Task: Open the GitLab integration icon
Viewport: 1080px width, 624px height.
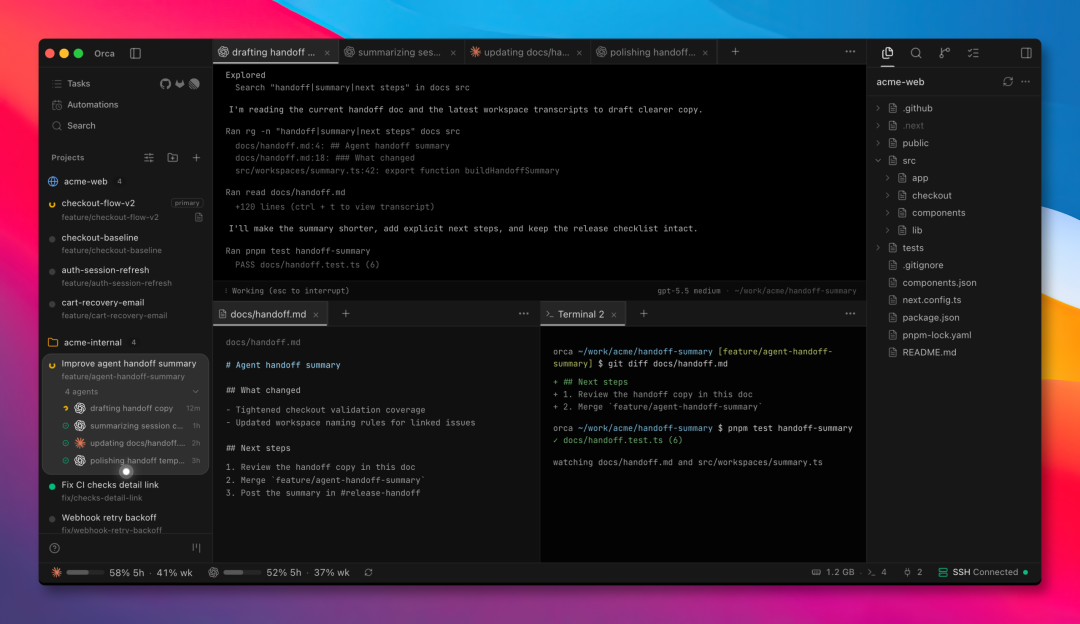Action: 180,83
